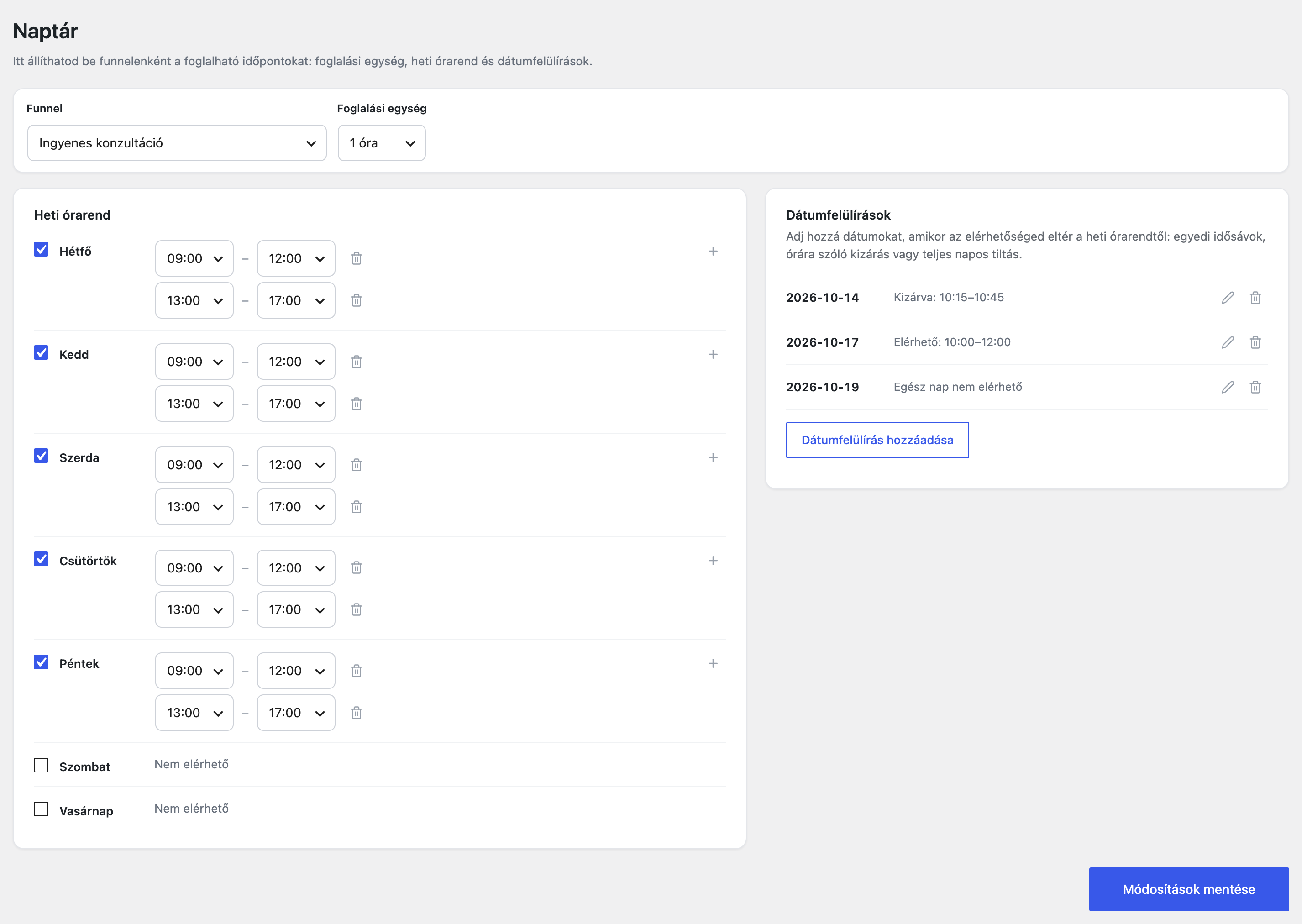
Task: Open the Foglalási egység dropdown
Action: pyautogui.click(x=382, y=143)
